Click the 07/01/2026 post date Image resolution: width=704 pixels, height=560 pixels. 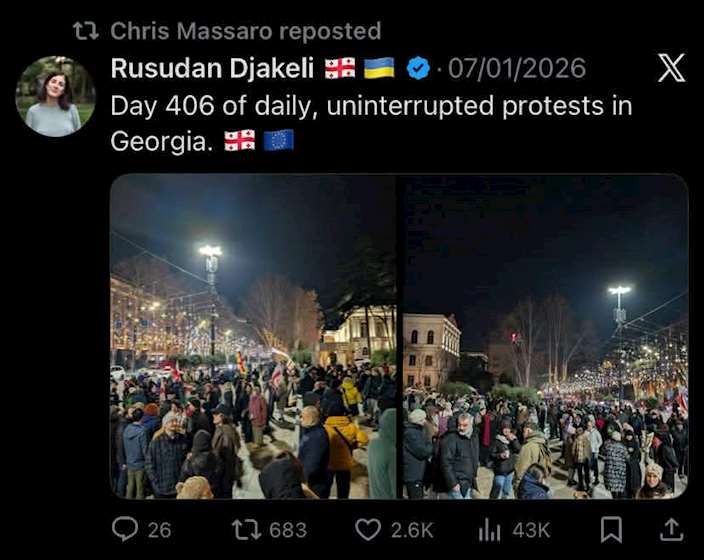(x=517, y=68)
